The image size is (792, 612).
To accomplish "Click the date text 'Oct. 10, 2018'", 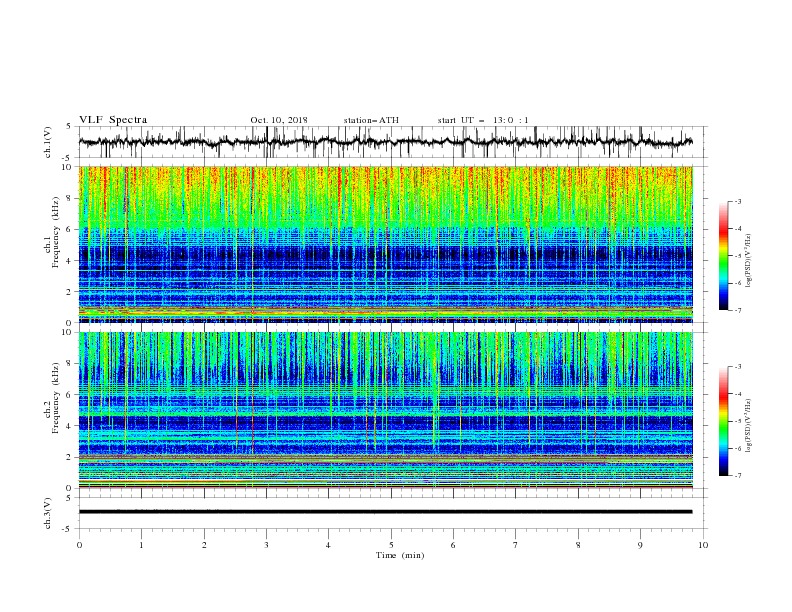I will pos(279,120).
